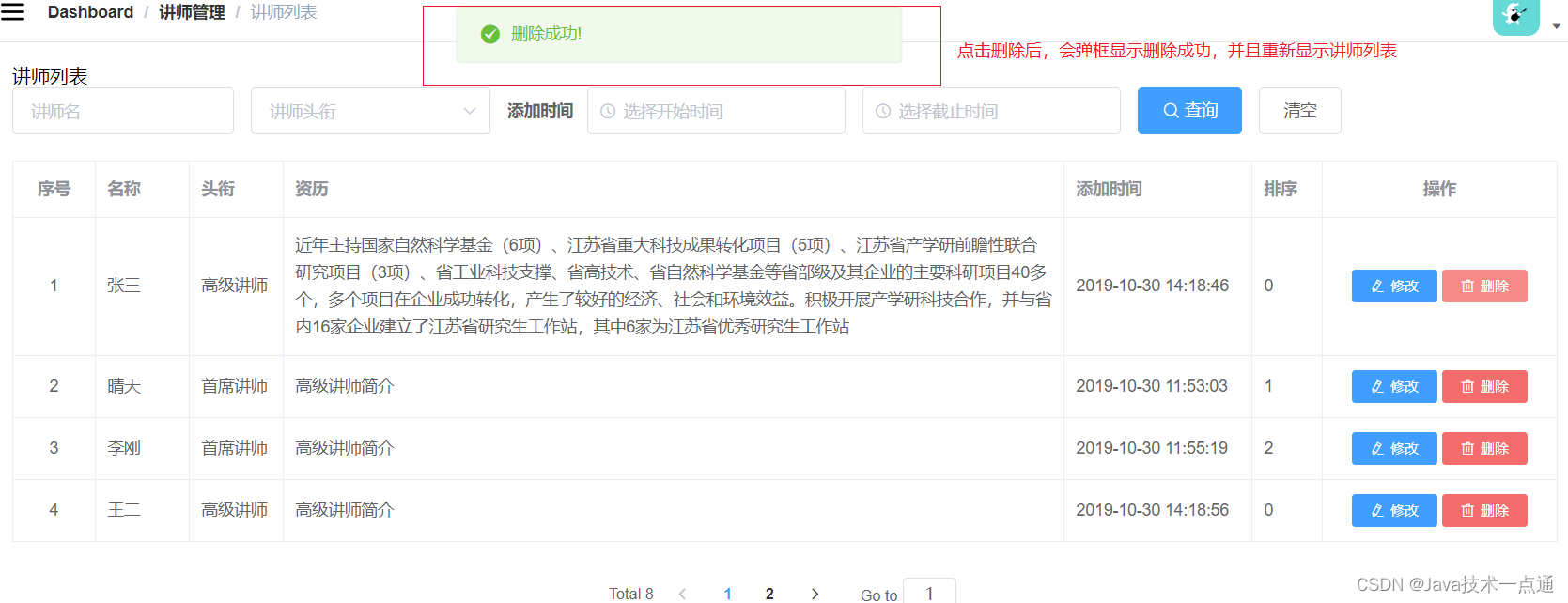Edit 张三 with 修改 button
Image resolution: width=1568 pixels, height=603 pixels.
point(1394,286)
